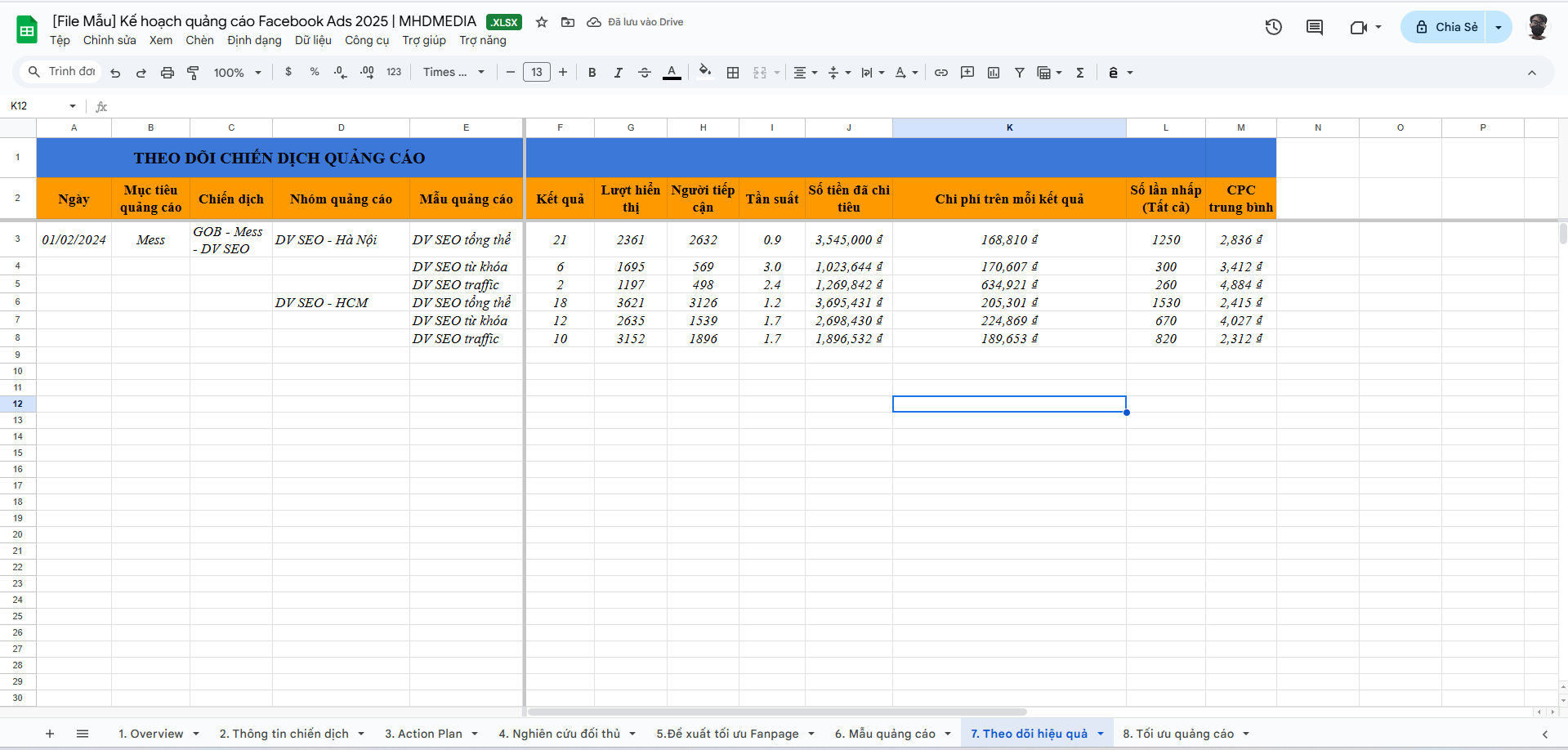Toggle italic formatting

pos(619,73)
